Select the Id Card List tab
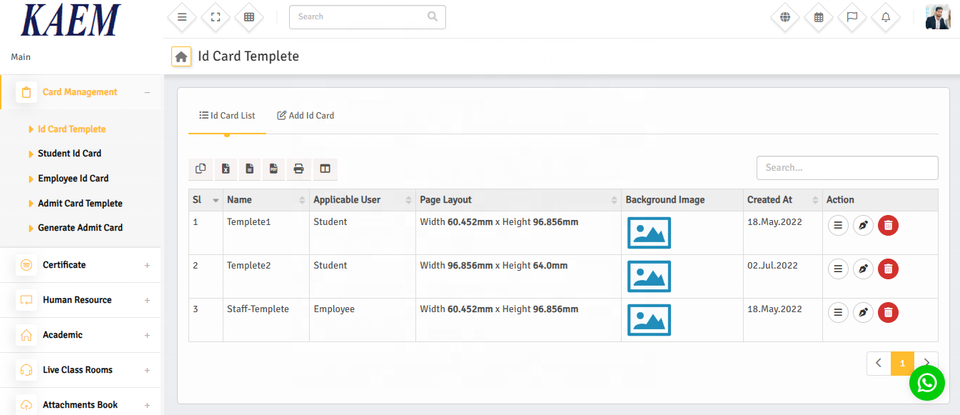This screenshot has width=960, height=415. click(x=227, y=116)
